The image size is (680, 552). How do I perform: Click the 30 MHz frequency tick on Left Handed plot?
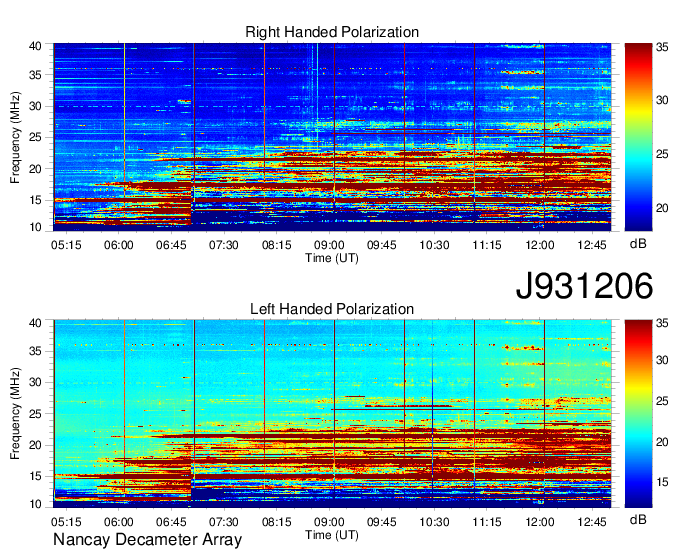(x=35, y=382)
